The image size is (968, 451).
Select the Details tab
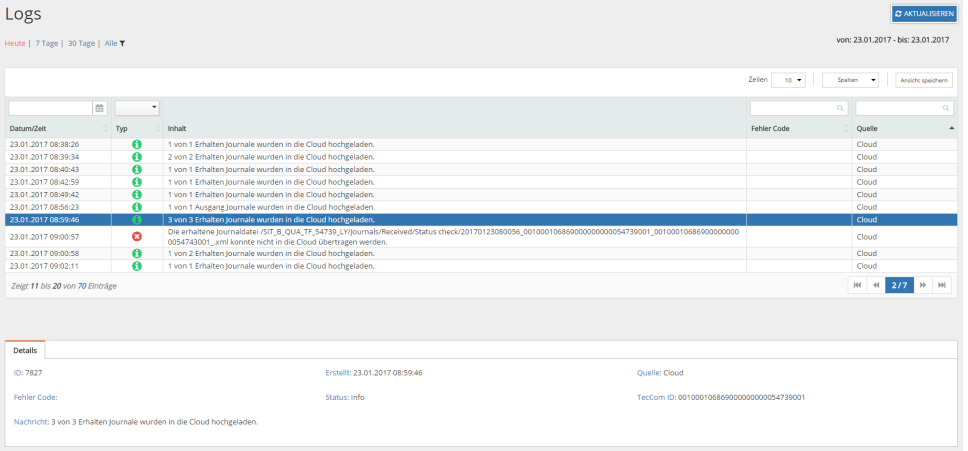pyautogui.click(x=25, y=350)
